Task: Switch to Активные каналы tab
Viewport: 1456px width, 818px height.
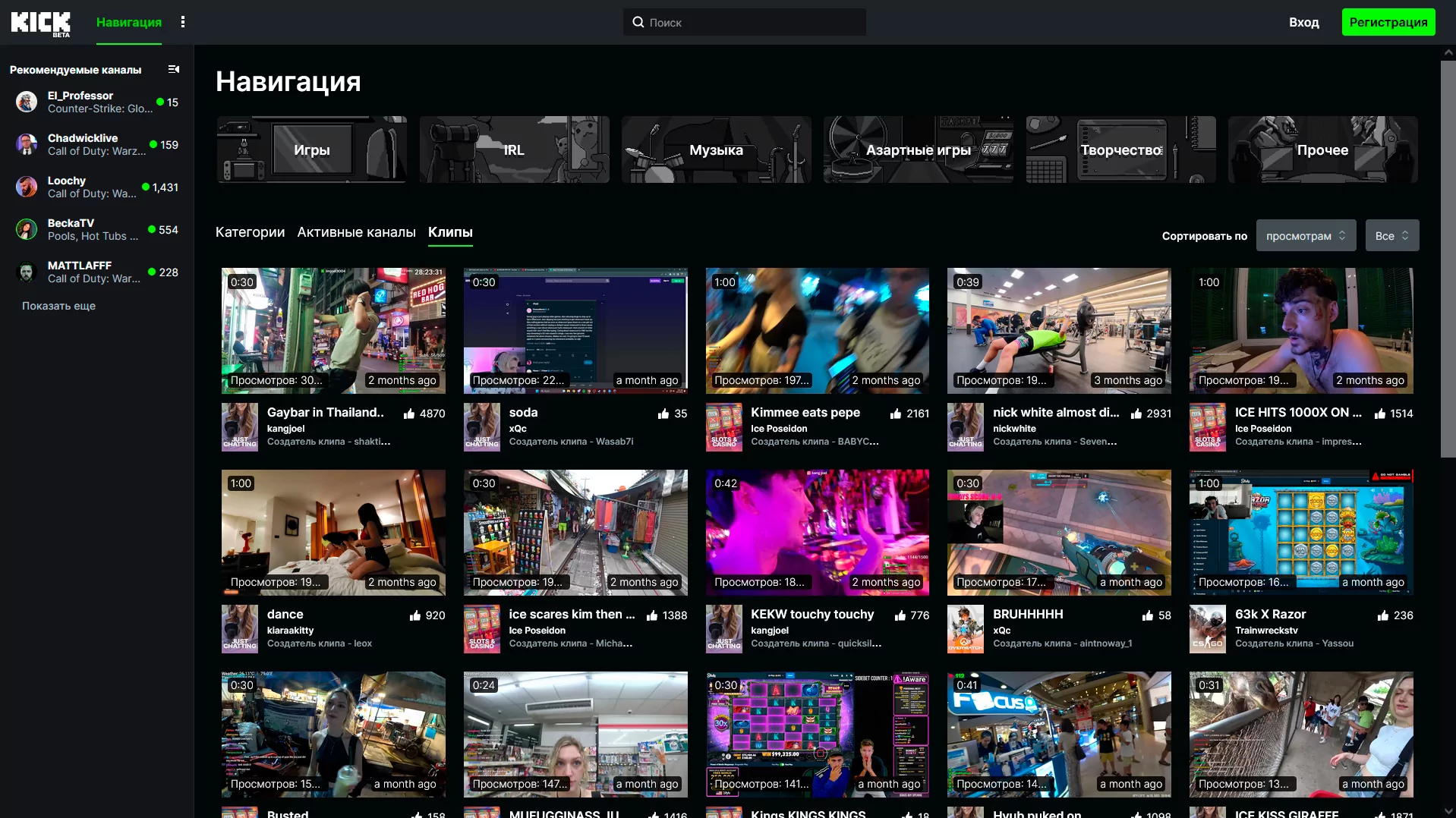Action: 357,232
